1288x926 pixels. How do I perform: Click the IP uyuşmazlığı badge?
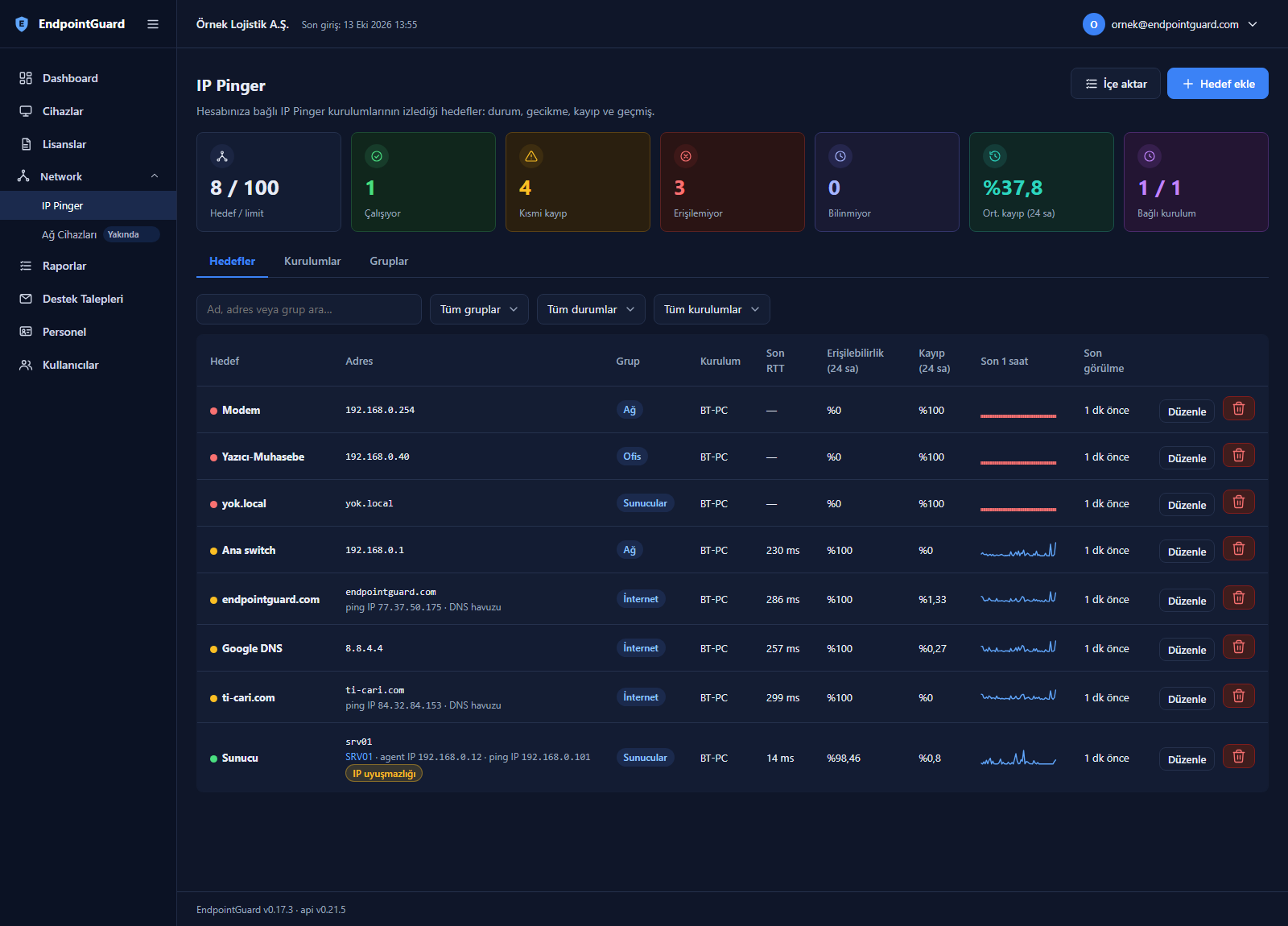[x=384, y=774]
